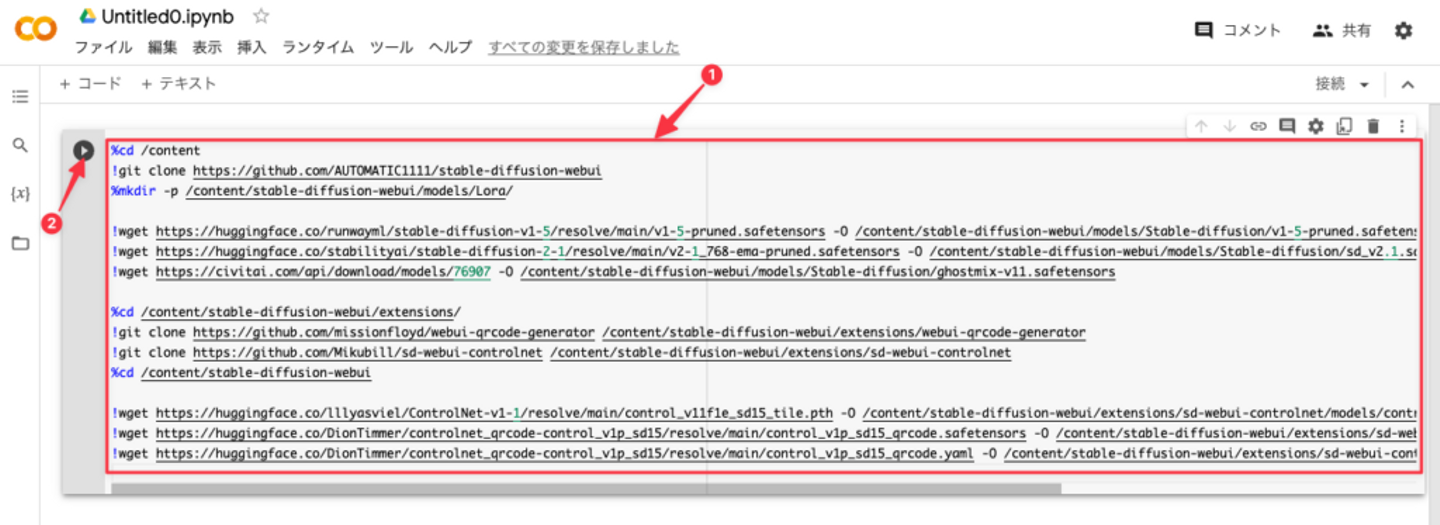The height and width of the screenshot is (525, 1440).
Task: Open the files folder sidebar icon
Action: point(20,243)
